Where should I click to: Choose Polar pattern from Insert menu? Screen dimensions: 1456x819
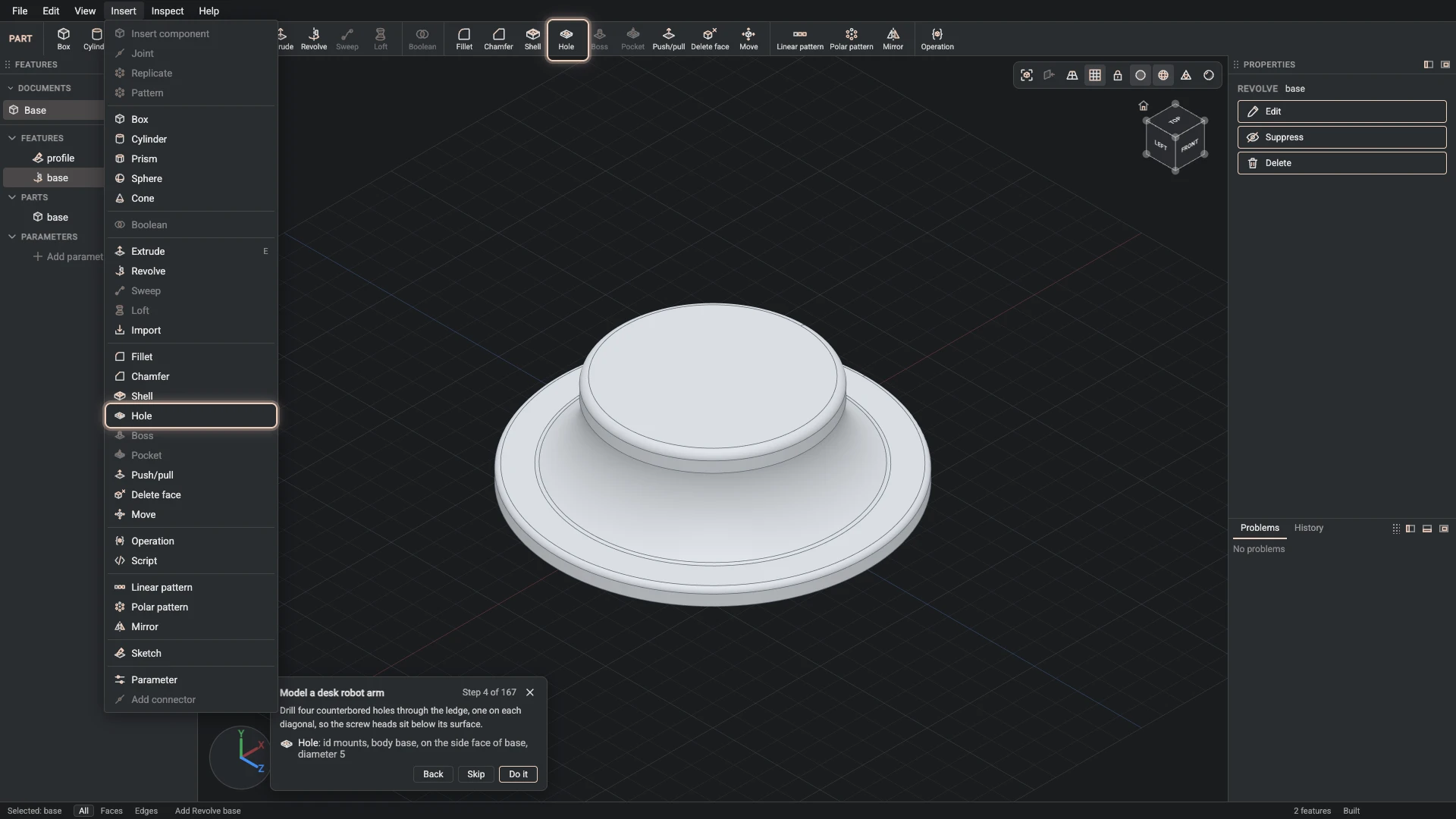pos(191,607)
